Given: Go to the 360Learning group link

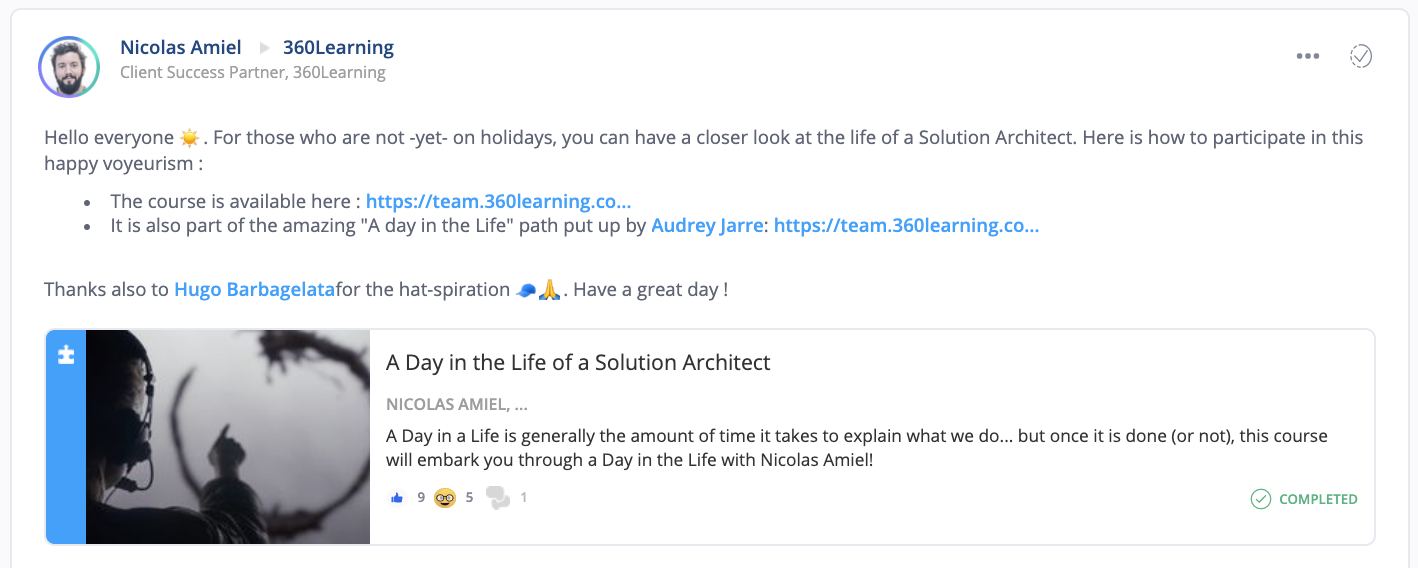Looking at the screenshot, I should click(338, 47).
